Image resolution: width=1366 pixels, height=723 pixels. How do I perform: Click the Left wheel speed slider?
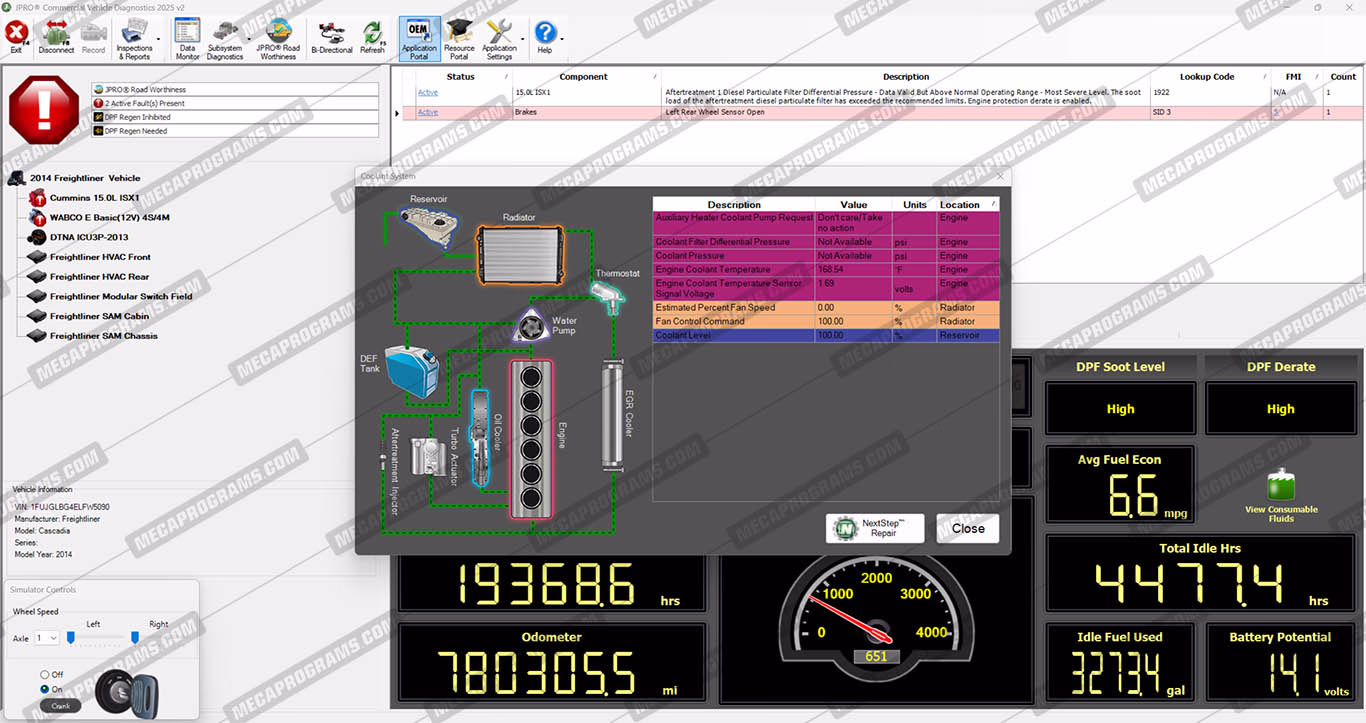point(72,637)
